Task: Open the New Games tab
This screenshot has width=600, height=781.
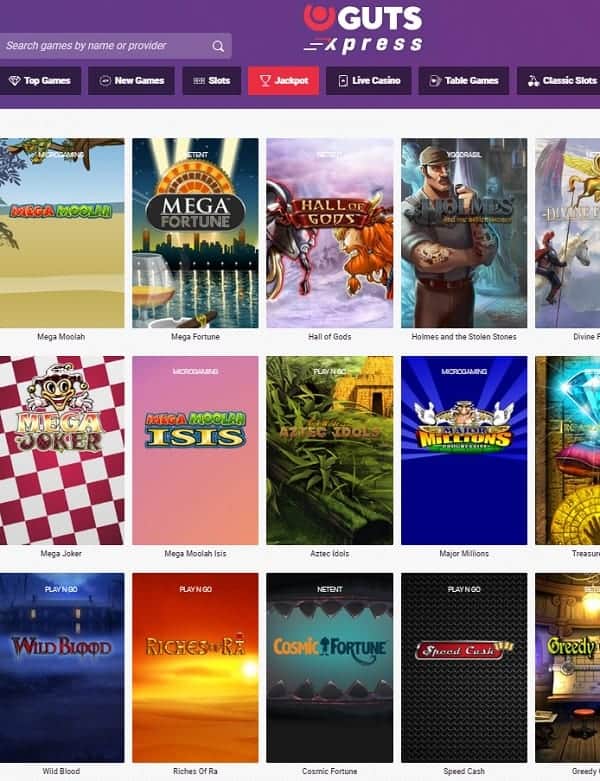Action: coord(131,81)
